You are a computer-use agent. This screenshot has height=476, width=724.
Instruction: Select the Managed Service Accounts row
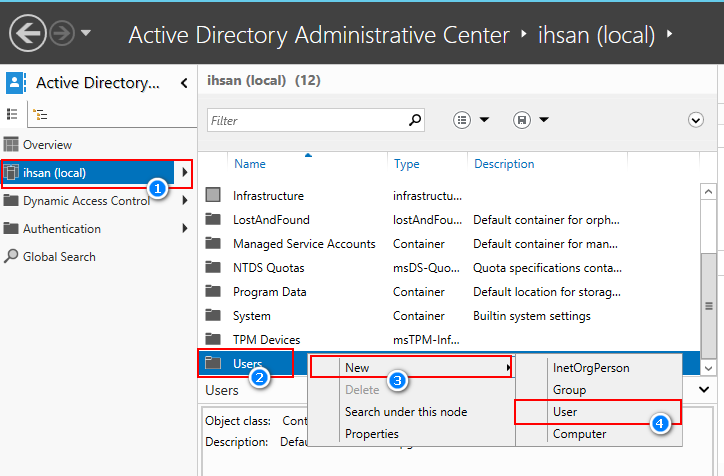tap(449, 244)
